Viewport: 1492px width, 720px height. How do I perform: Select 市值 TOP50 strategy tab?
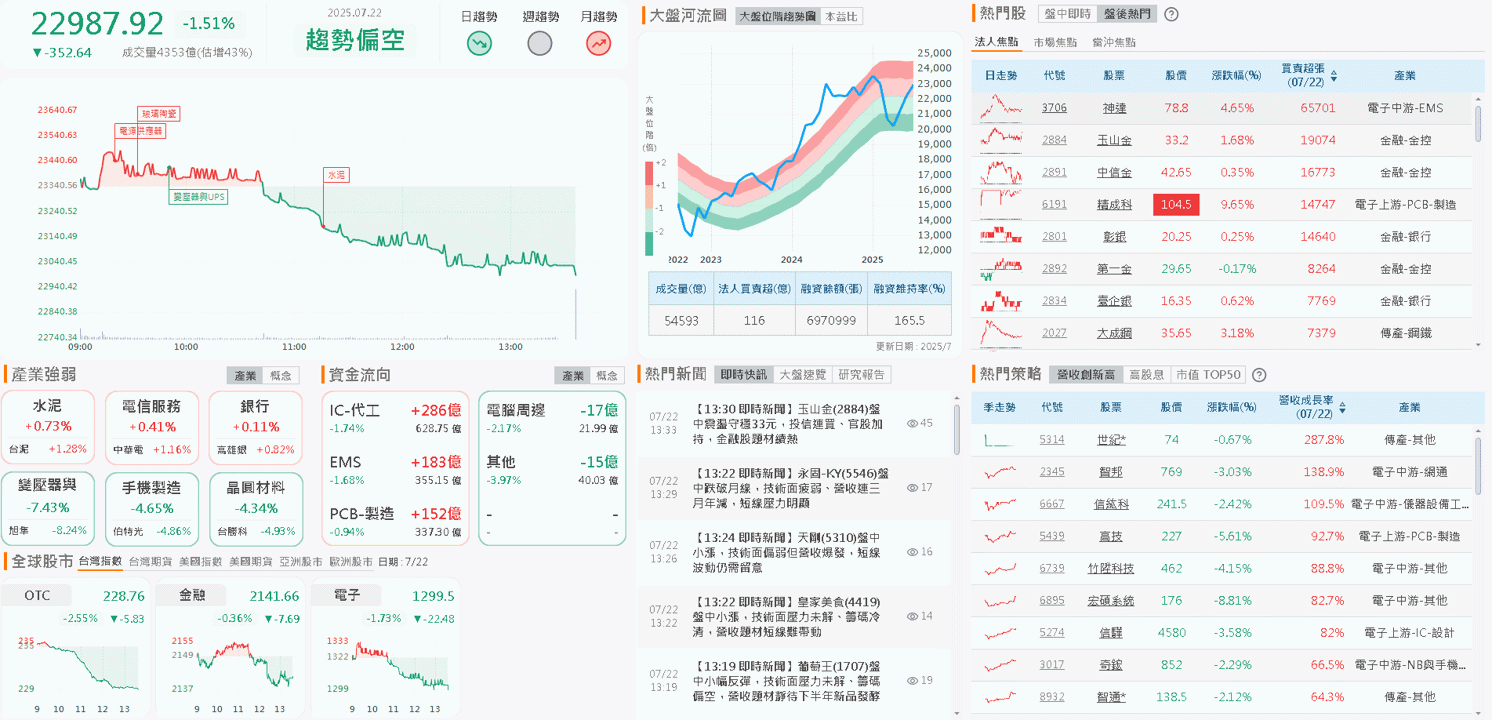click(x=1208, y=375)
